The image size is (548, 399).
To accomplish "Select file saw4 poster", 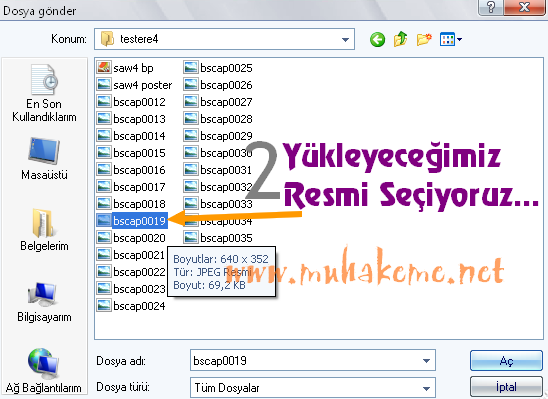I will tap(135, 85).
